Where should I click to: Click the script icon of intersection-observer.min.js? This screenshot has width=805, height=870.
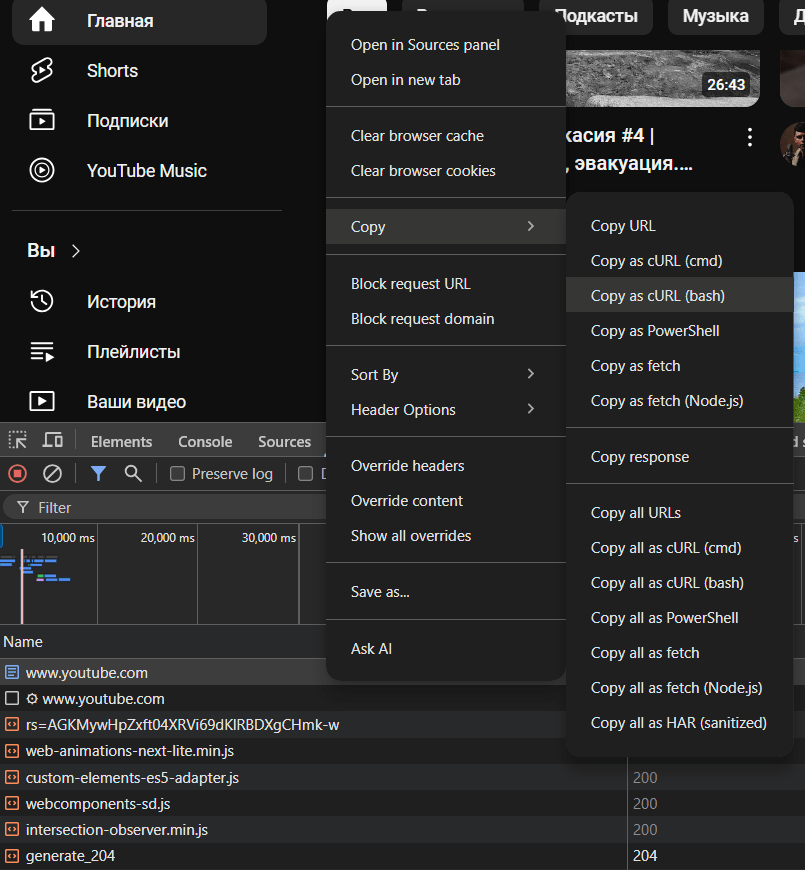pyautogui.click(x=12, y=829)
